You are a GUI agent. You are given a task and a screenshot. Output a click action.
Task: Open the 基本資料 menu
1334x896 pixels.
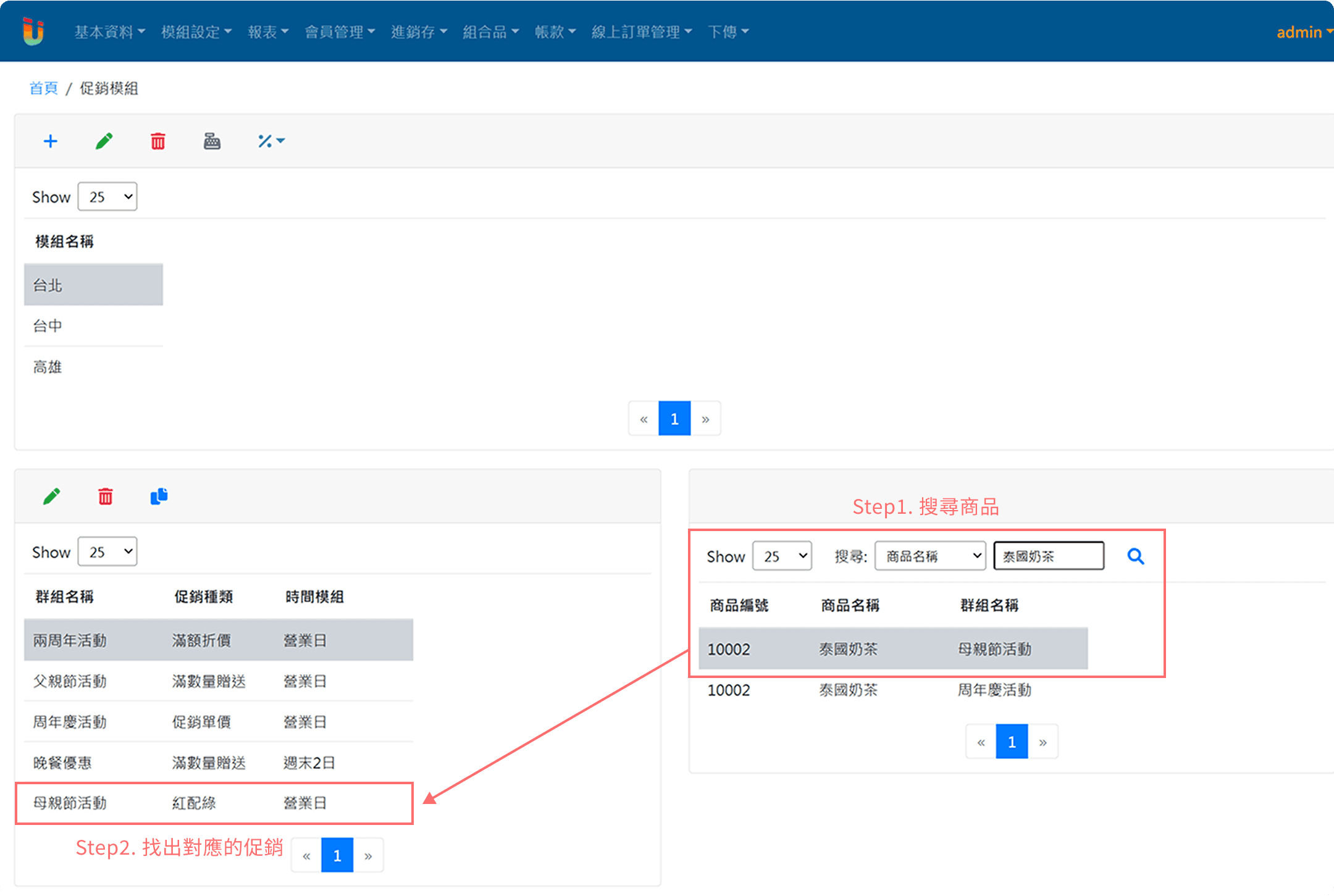(x=109, y=32)
